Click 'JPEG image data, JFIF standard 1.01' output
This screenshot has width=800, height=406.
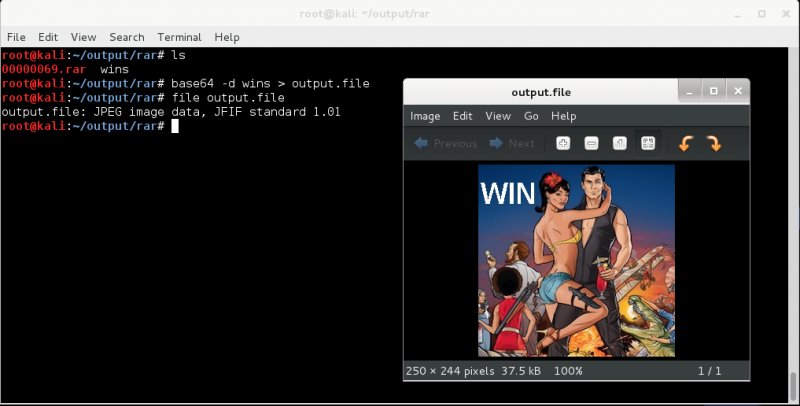[217, 112]
